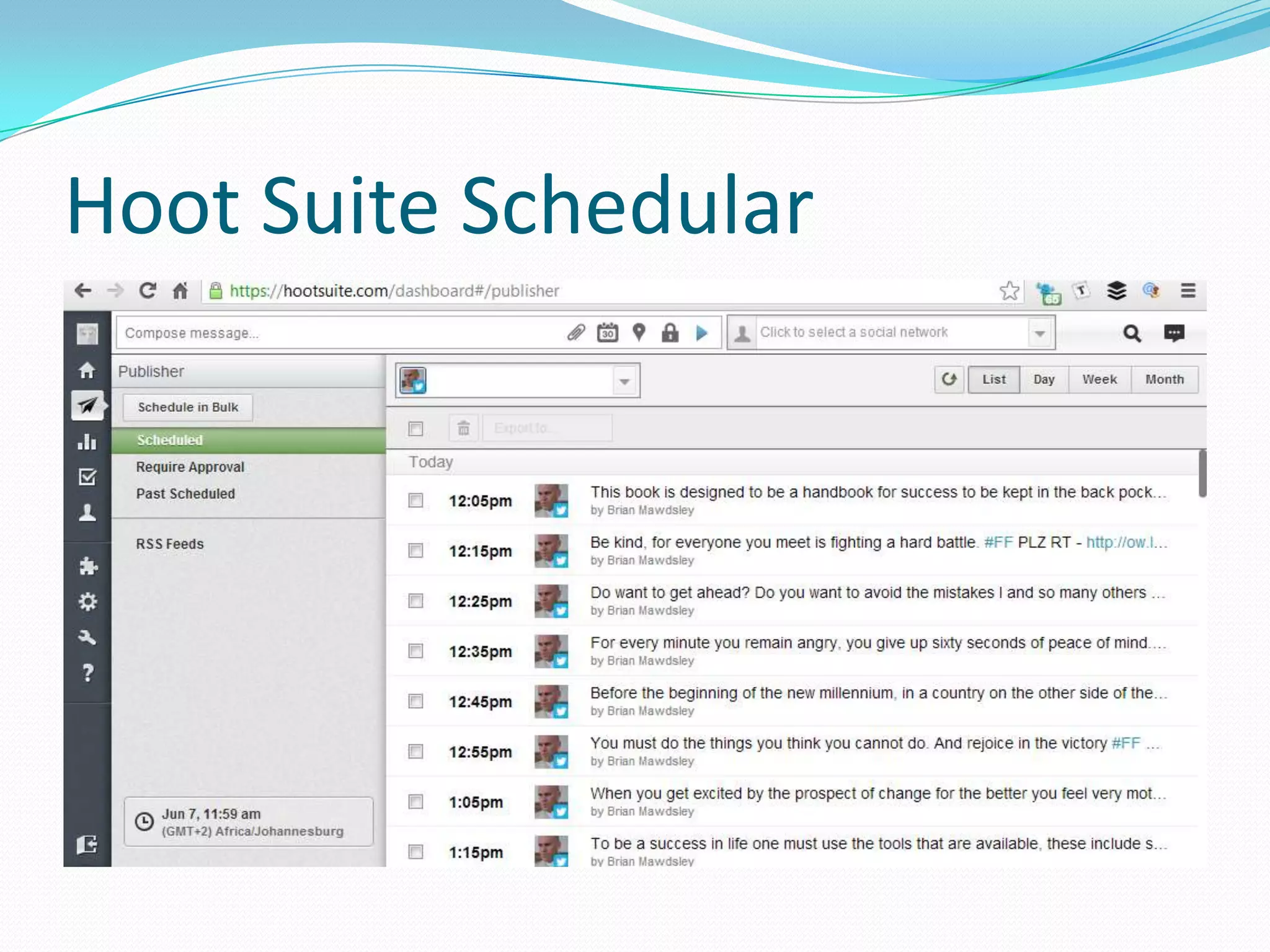Click the T extension icon in browser toolbar
This screenshot has width=1270, height=952.
coord(1082,290)
